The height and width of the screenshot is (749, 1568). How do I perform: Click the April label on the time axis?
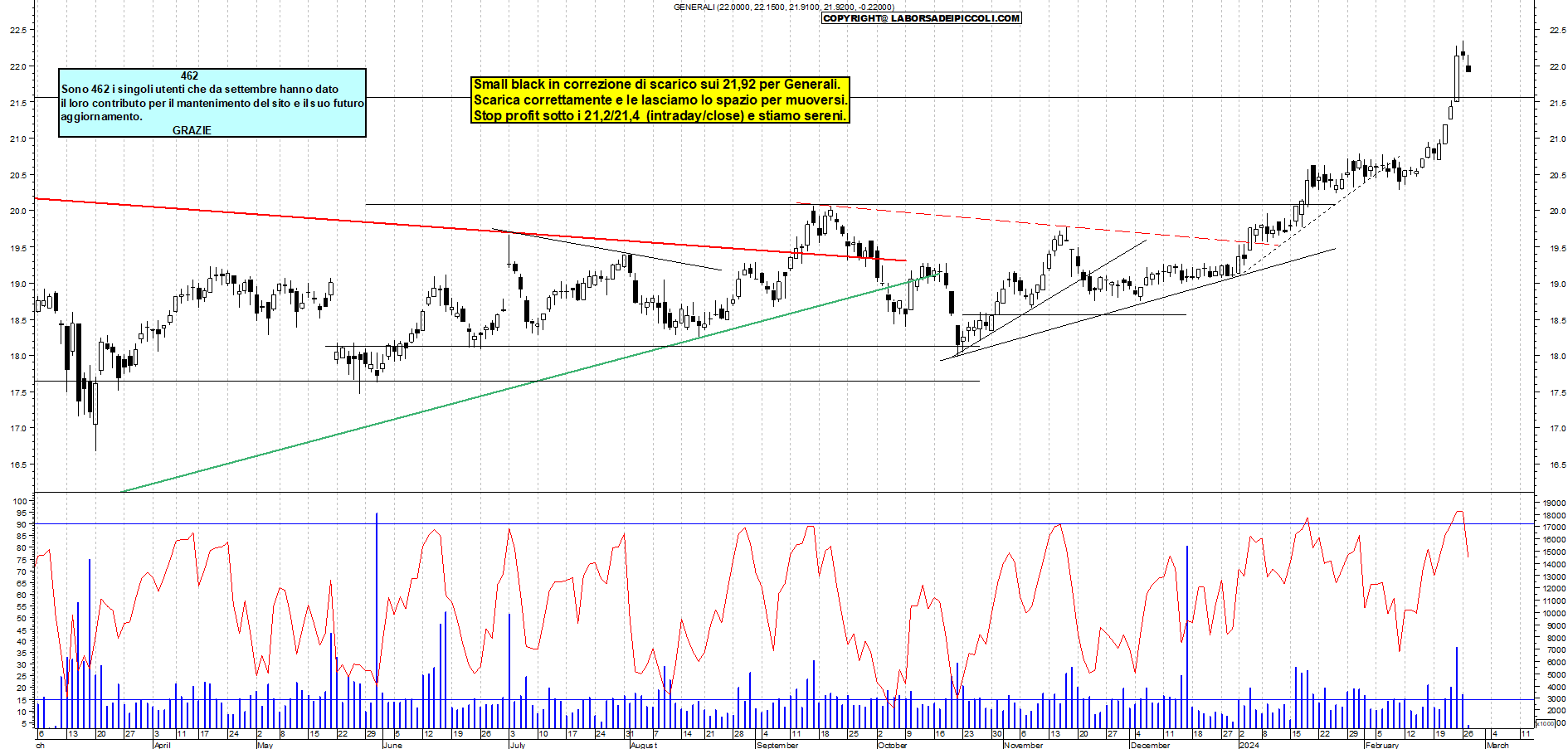point(163,745)
